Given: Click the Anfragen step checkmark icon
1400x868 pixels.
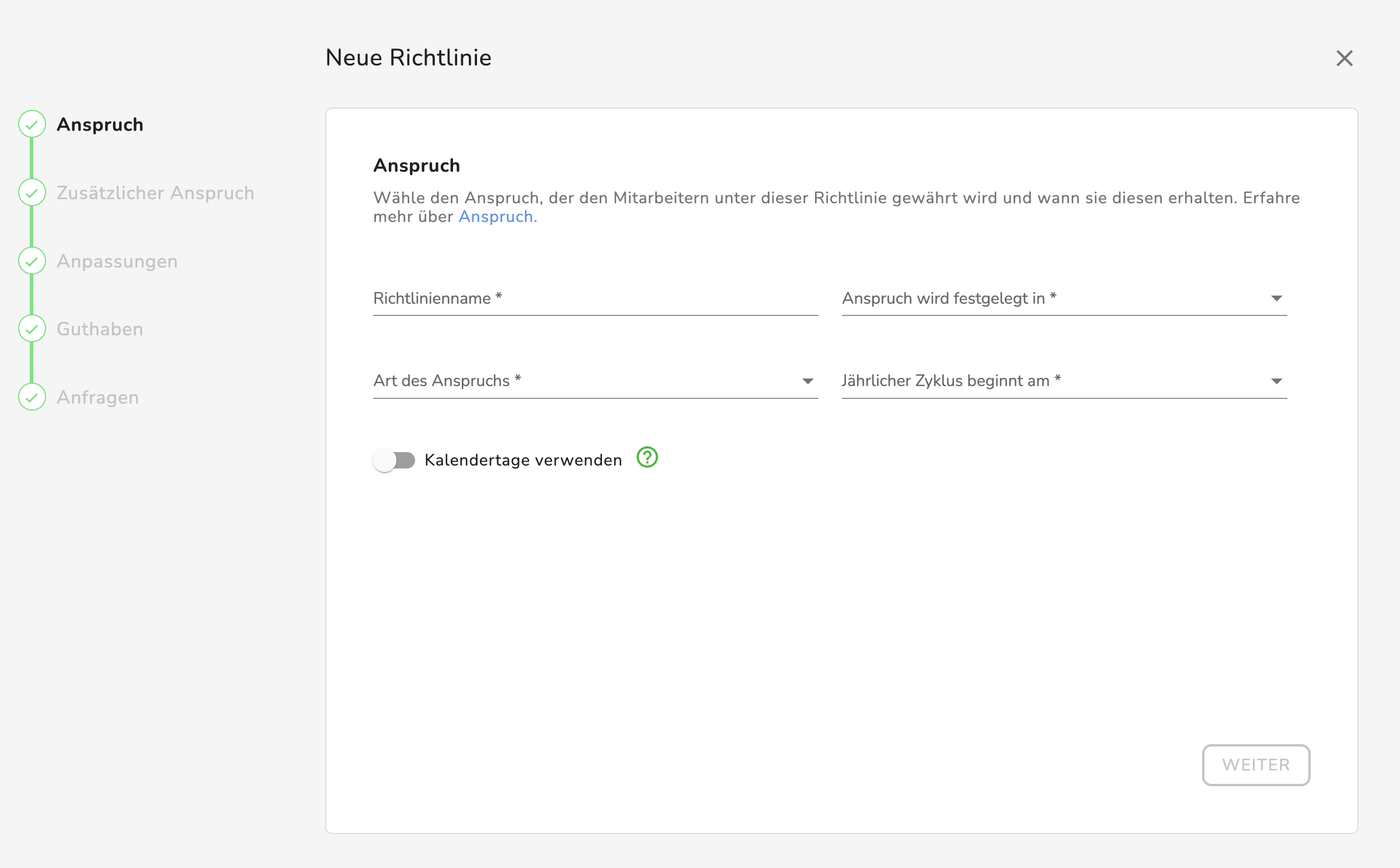Looking at the screenshot, I should [32, 397].
